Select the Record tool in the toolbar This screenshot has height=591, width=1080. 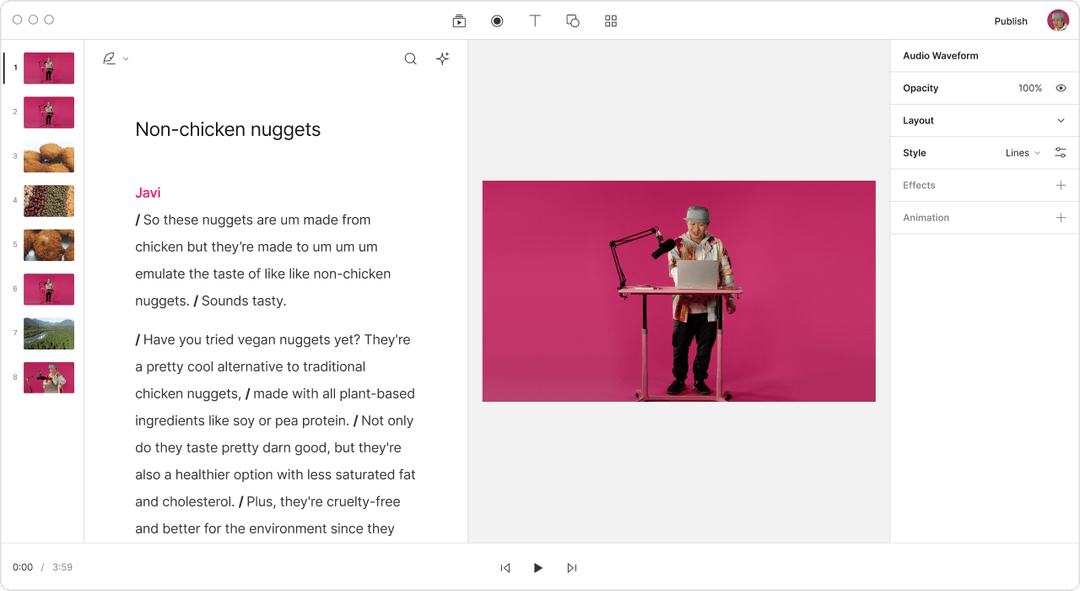pyautogui.click(x=497, y=20)
